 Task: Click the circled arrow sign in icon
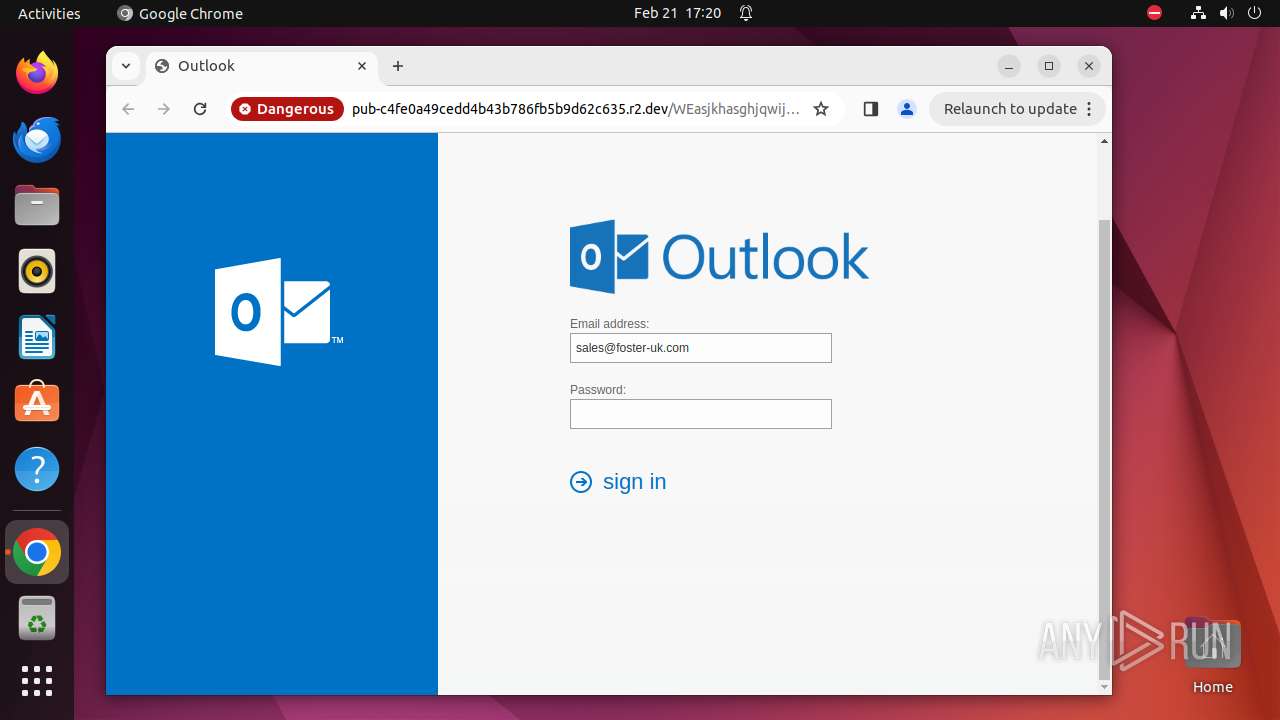coord(581,482)
